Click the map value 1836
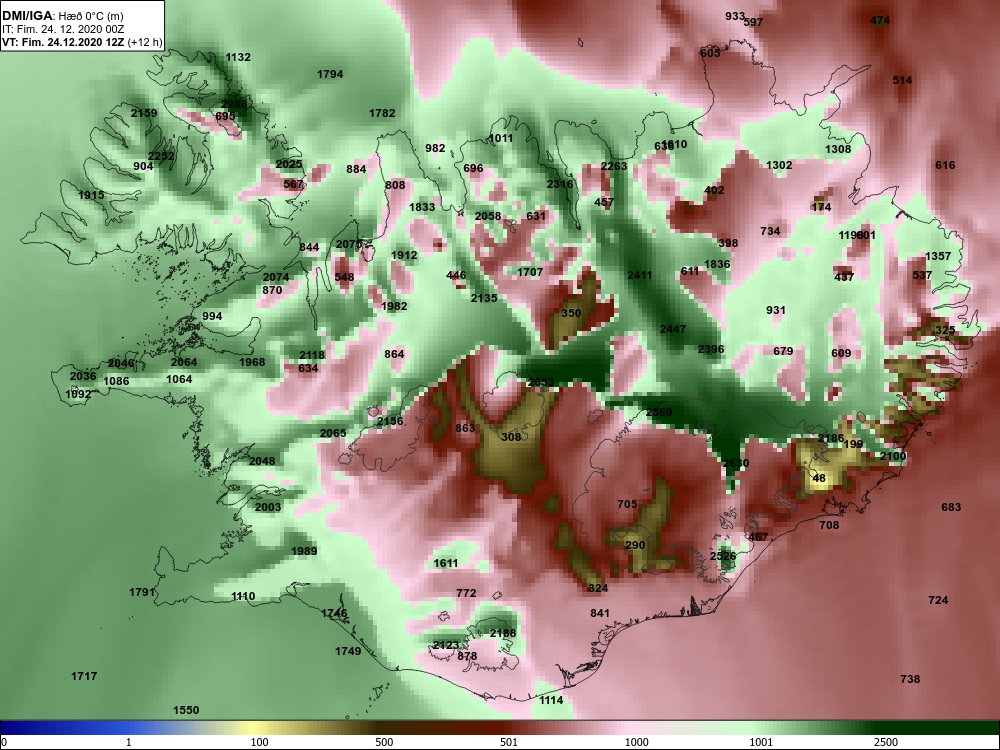Screen dimensions: 1000x750 (x=717, y=264)
